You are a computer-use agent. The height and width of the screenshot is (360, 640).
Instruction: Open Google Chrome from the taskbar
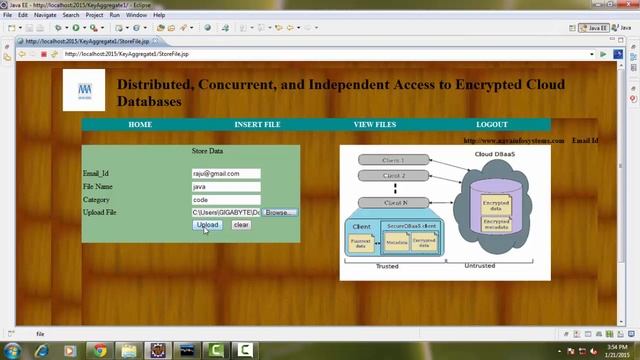coord(100,351)
